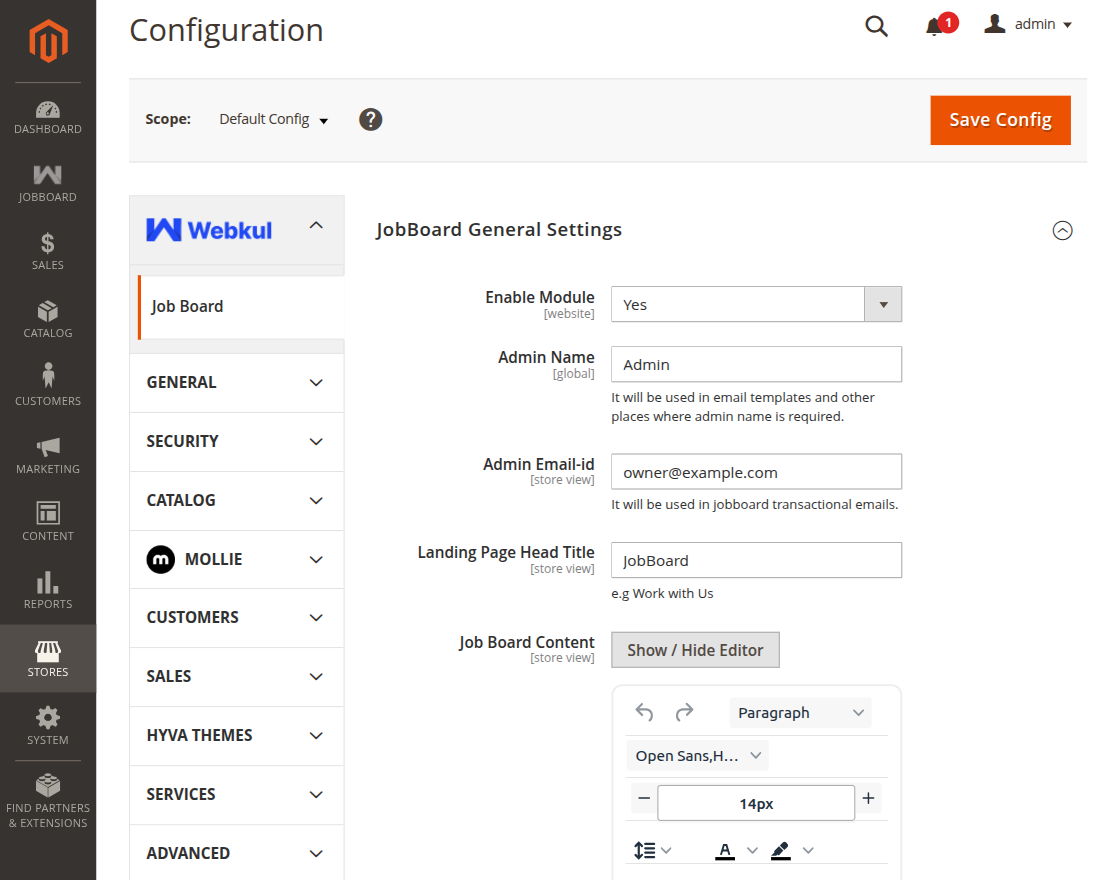The height and width of the screenshot is (880, 1120).
Task: Open the Scope Default Config dropdown
Action: [273, 119]
